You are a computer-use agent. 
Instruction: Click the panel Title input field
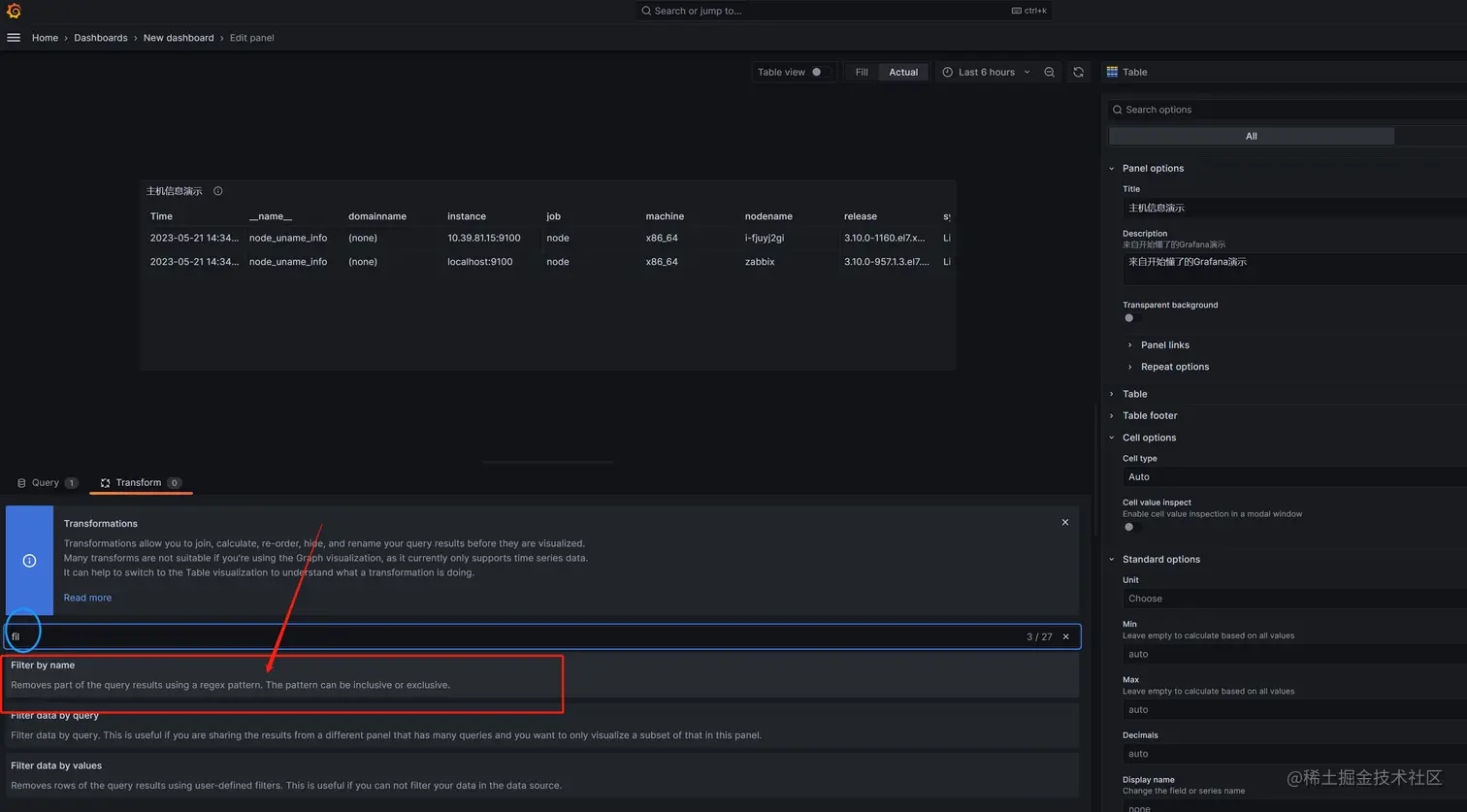1294,208
